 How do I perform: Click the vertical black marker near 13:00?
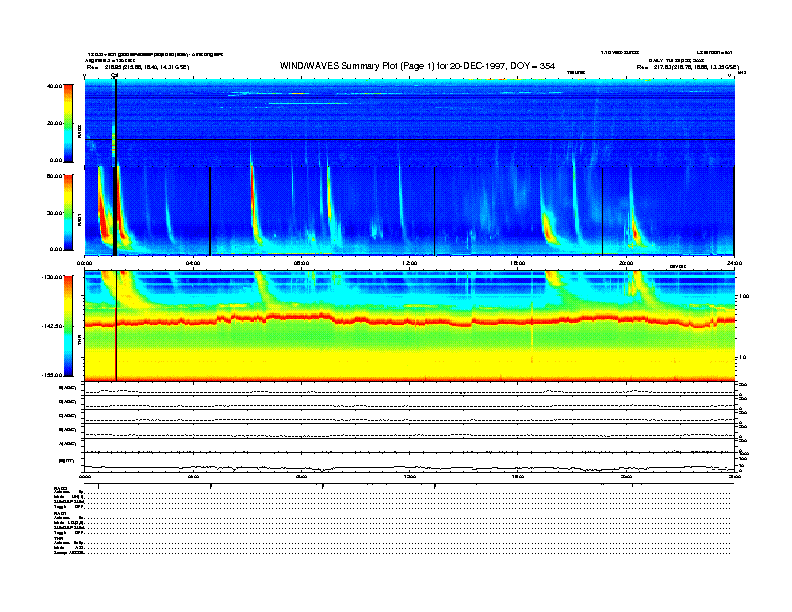click(434, 211)
